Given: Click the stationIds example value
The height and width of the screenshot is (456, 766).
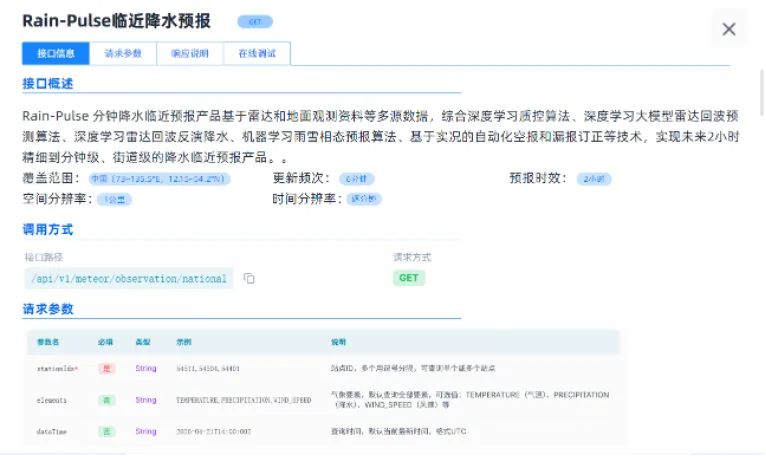Looking at the screenshot, I should [x=208, y=369].
